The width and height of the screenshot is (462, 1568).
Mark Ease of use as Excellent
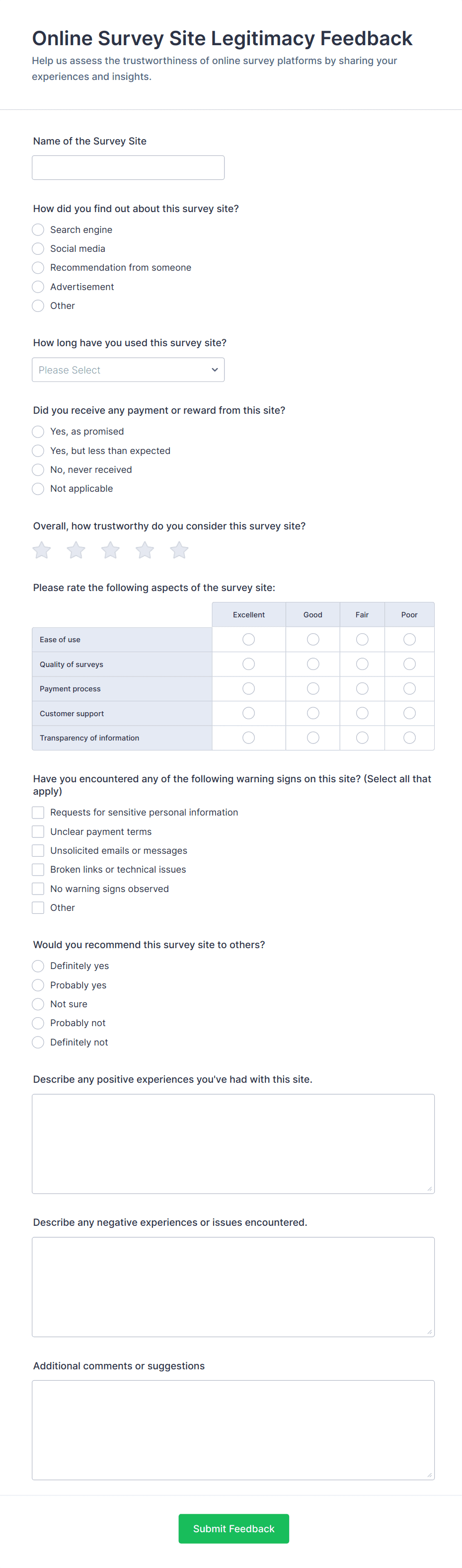coord(248,639)
